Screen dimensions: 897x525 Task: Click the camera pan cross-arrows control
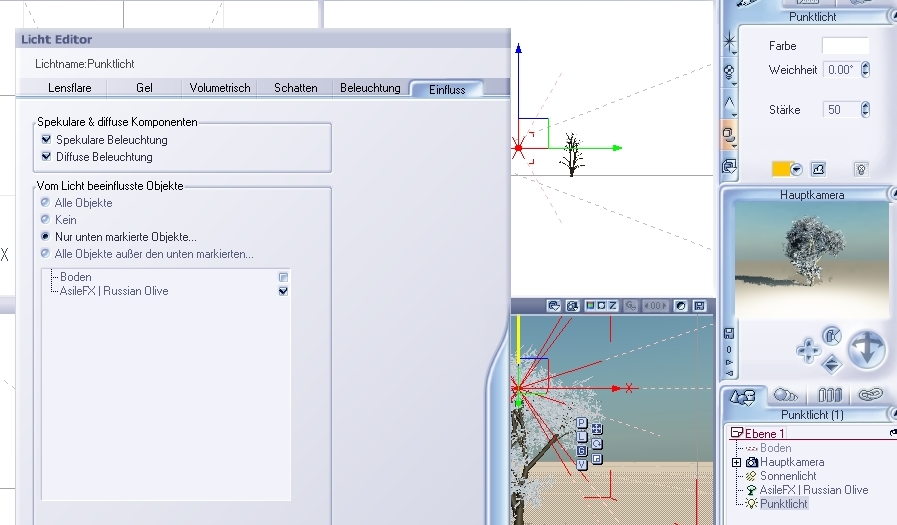(808, 349)
